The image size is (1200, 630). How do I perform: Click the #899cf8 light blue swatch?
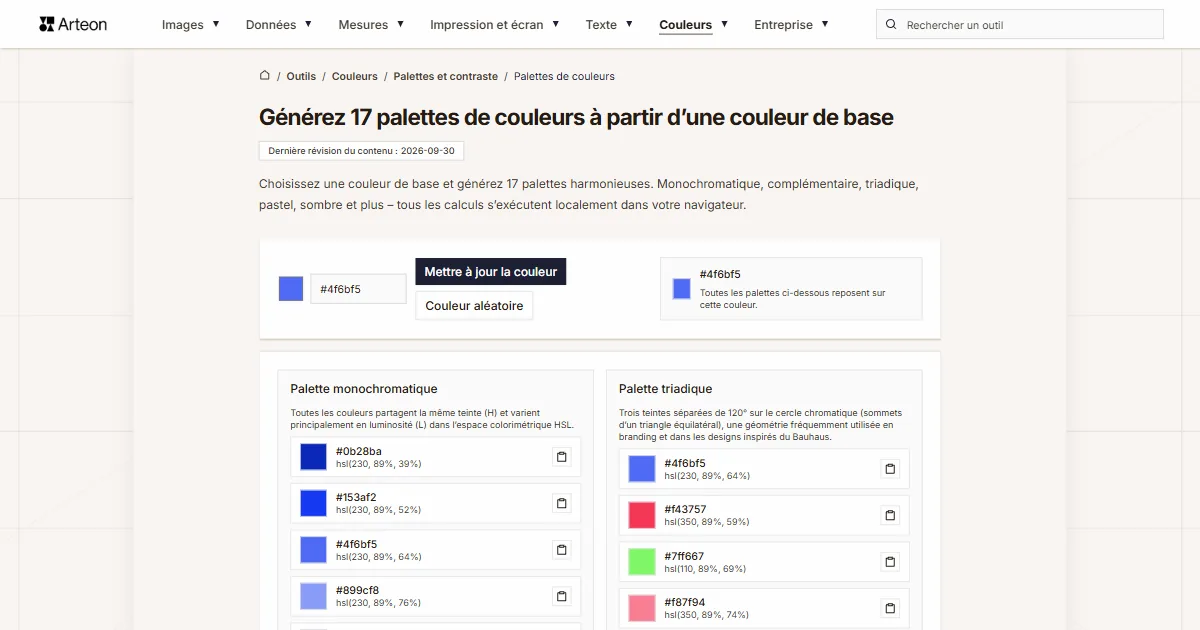(313, 596)
